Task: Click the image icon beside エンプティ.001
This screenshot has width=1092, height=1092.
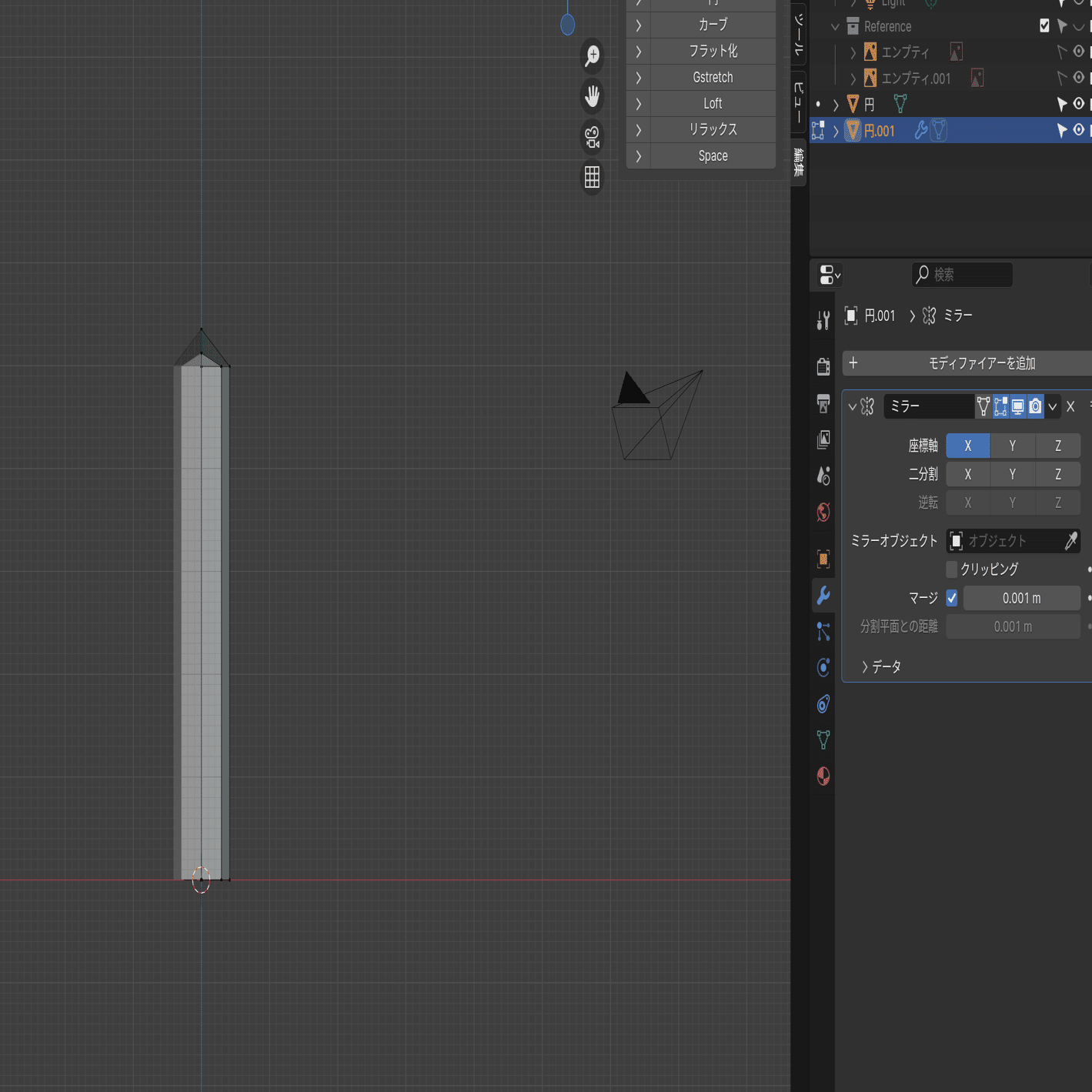Action: (977, 78)
